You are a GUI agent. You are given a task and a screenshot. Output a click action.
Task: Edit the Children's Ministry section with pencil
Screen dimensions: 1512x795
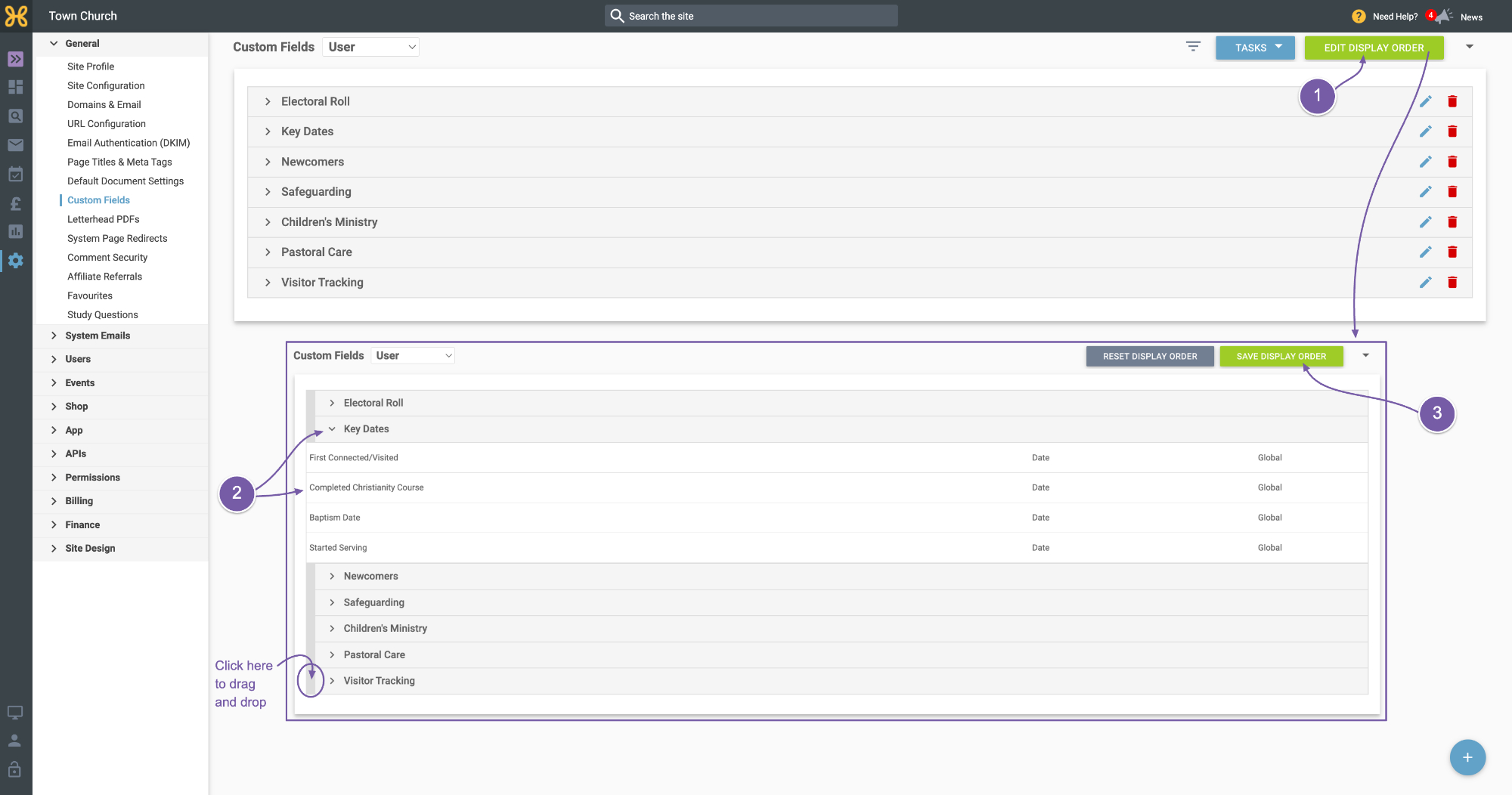pos(1426,222)
